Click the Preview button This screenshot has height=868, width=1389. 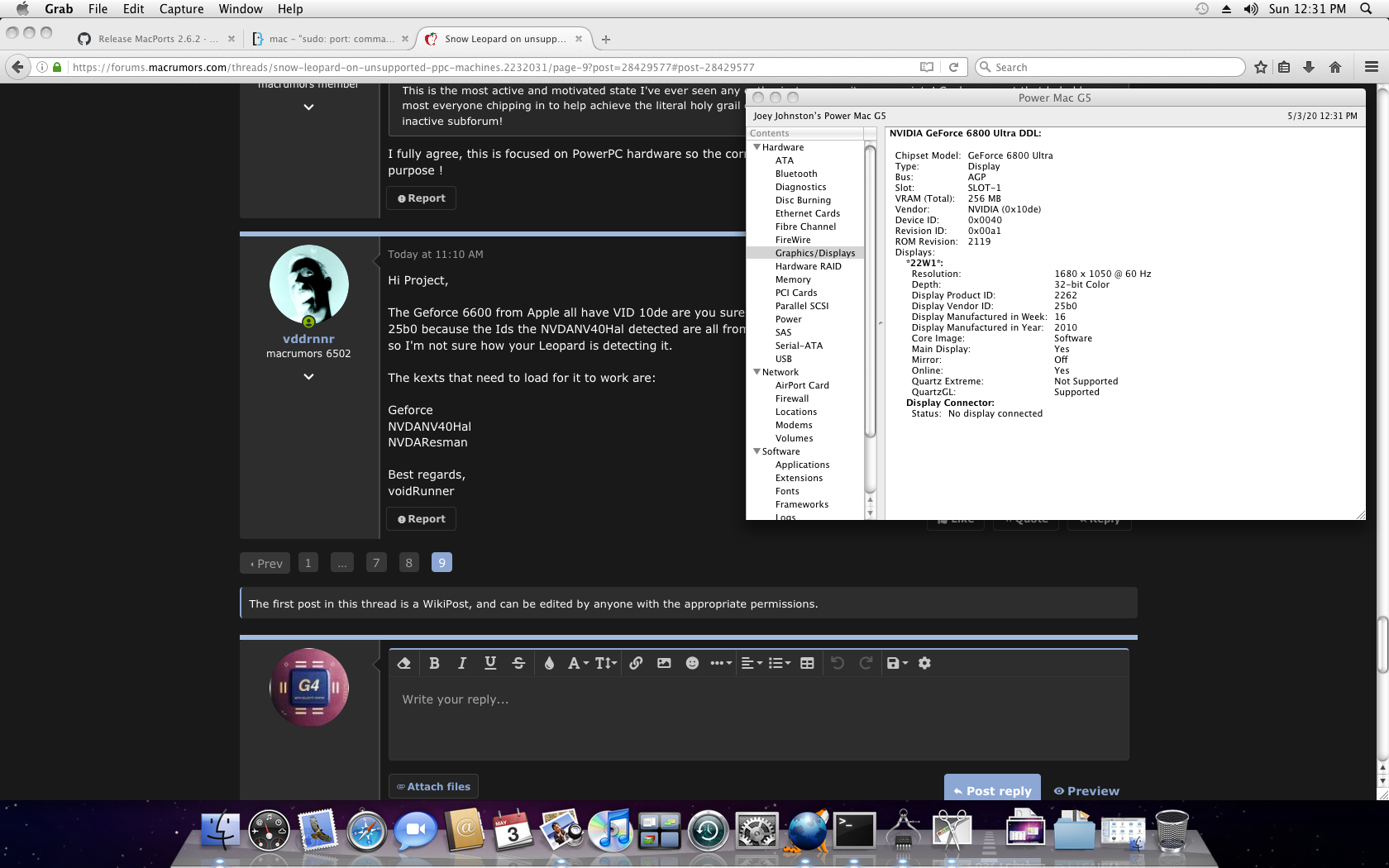[x=1086, y=791]
